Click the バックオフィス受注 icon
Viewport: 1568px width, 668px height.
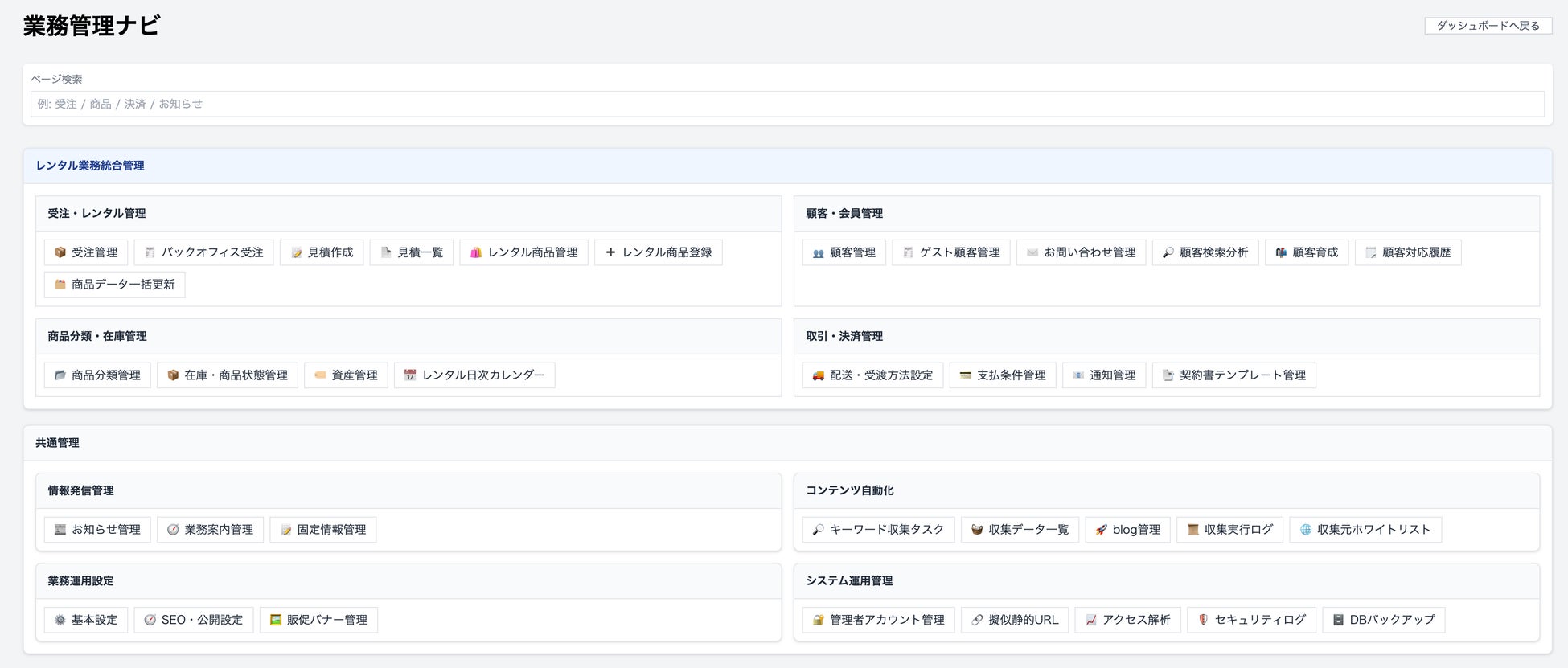click(150, 252)
